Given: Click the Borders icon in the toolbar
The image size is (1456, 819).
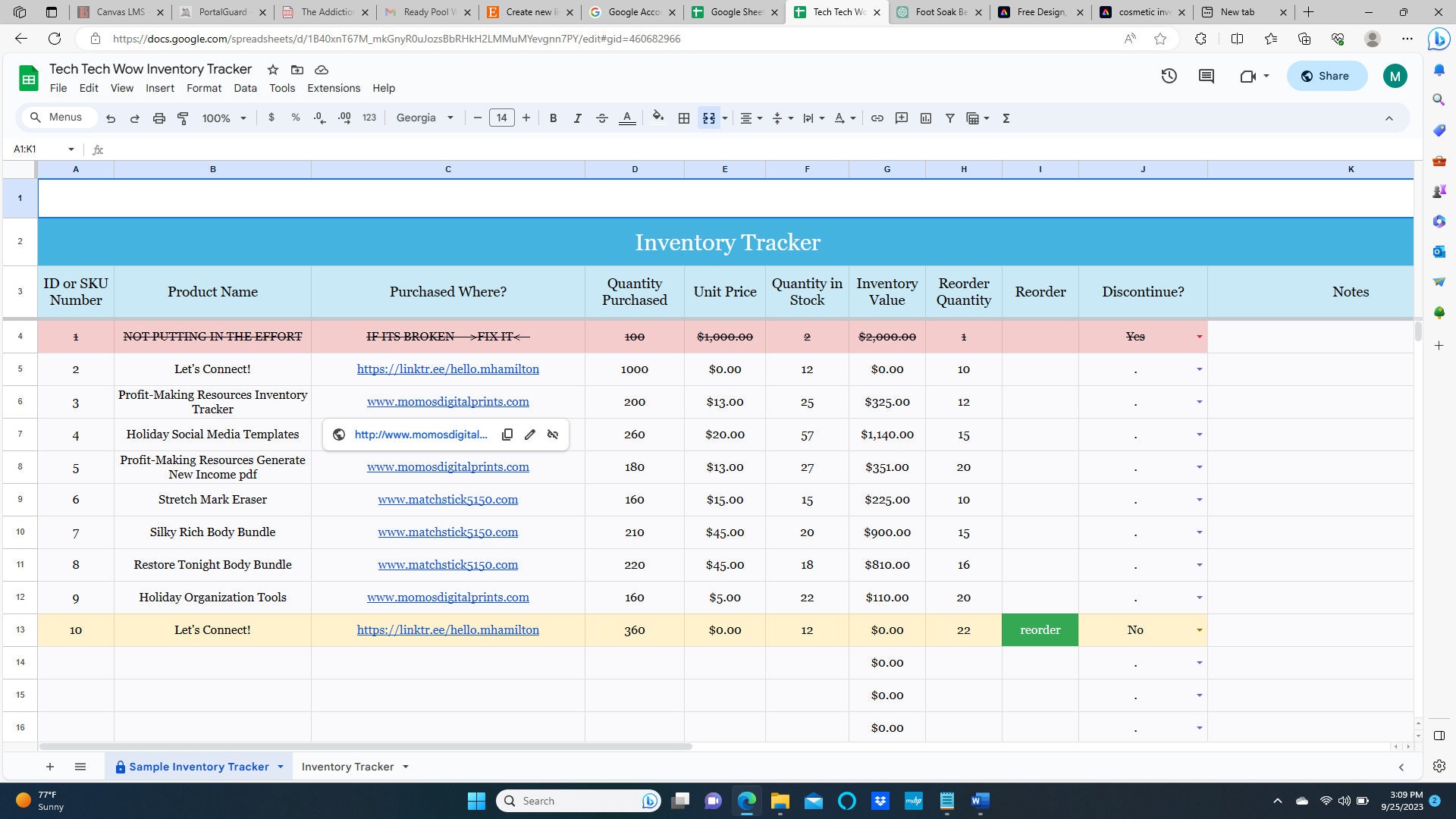Looking at the screenshot, I should 683,118.
